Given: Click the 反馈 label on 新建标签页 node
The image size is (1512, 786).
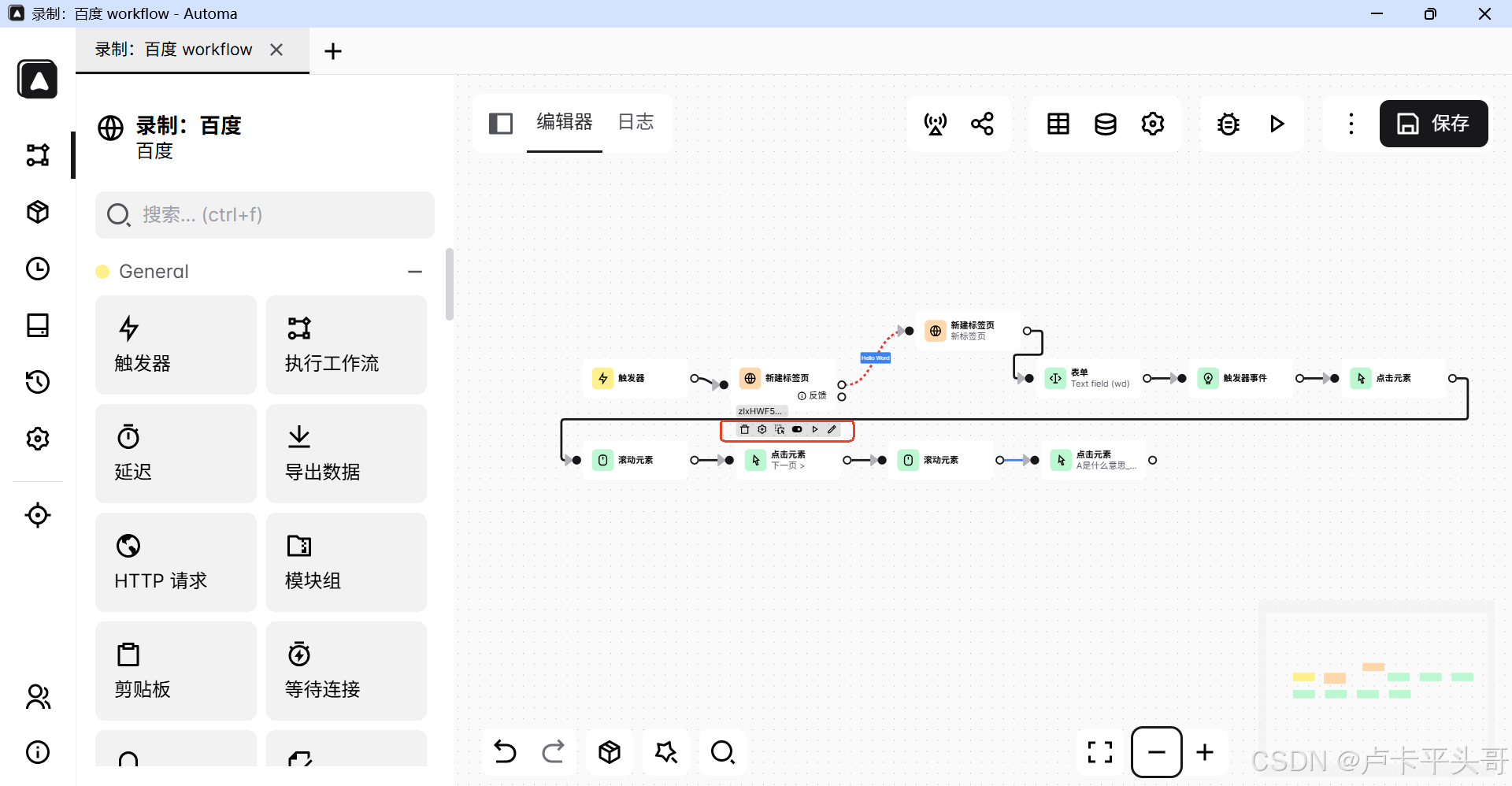Looking at the screenshot, I should [813, 395].
